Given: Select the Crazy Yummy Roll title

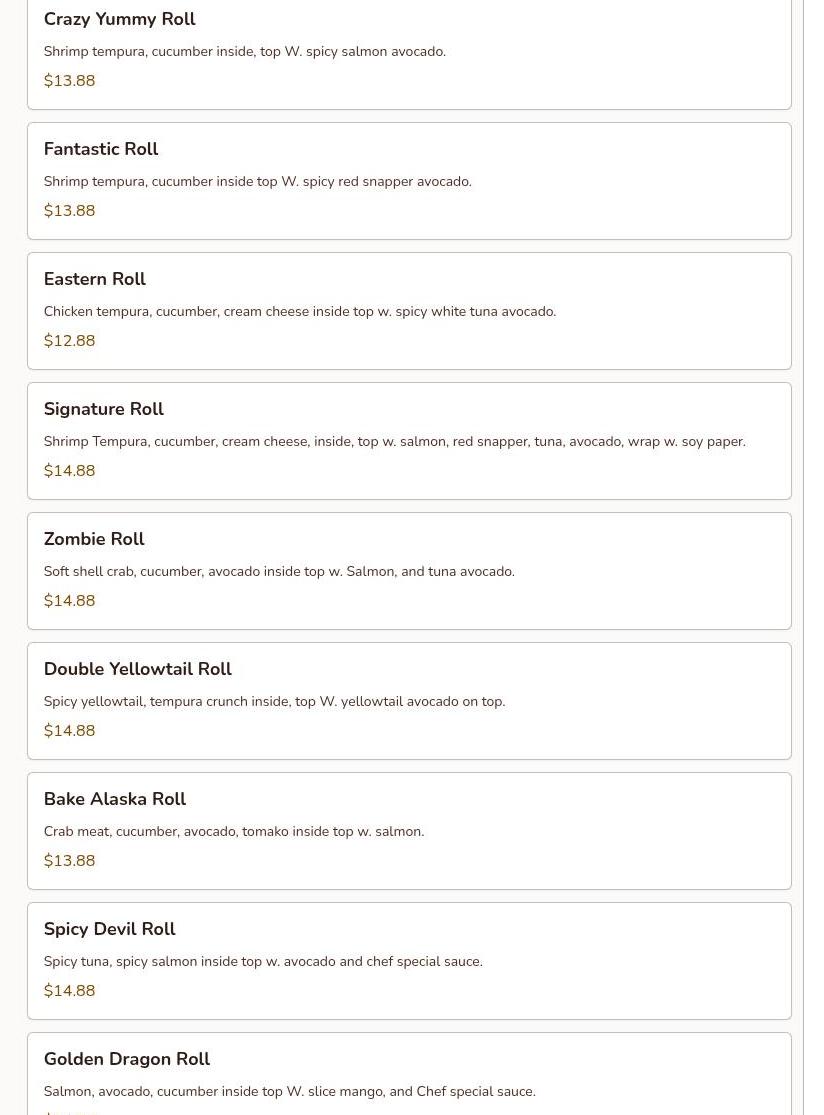Looking at the screenshot, I should pos(119,19).
